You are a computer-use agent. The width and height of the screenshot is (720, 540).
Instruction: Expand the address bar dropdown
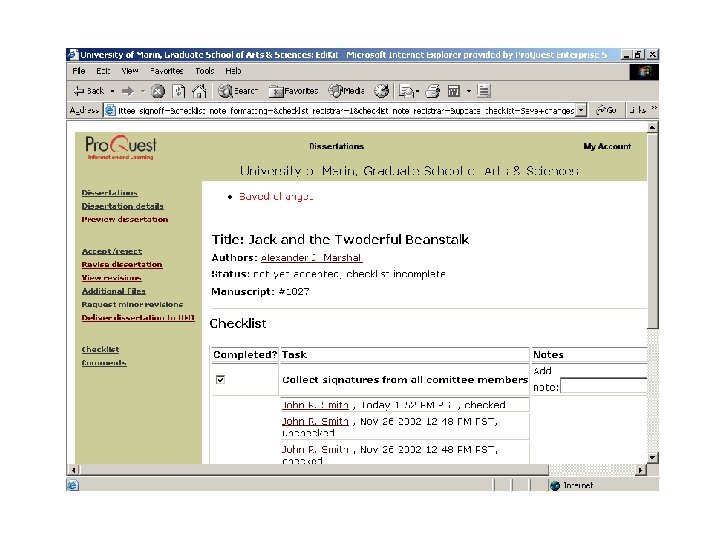tap(581, 110)
